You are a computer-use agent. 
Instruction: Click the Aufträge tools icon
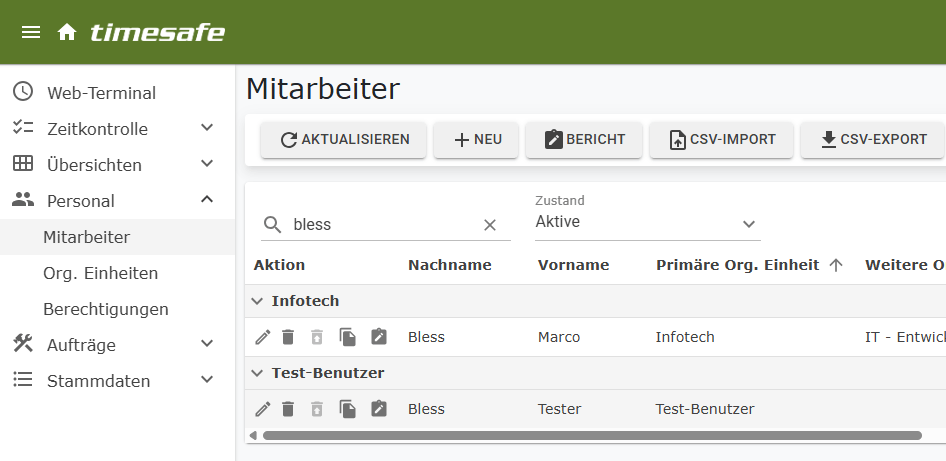(x=23, y=344)
